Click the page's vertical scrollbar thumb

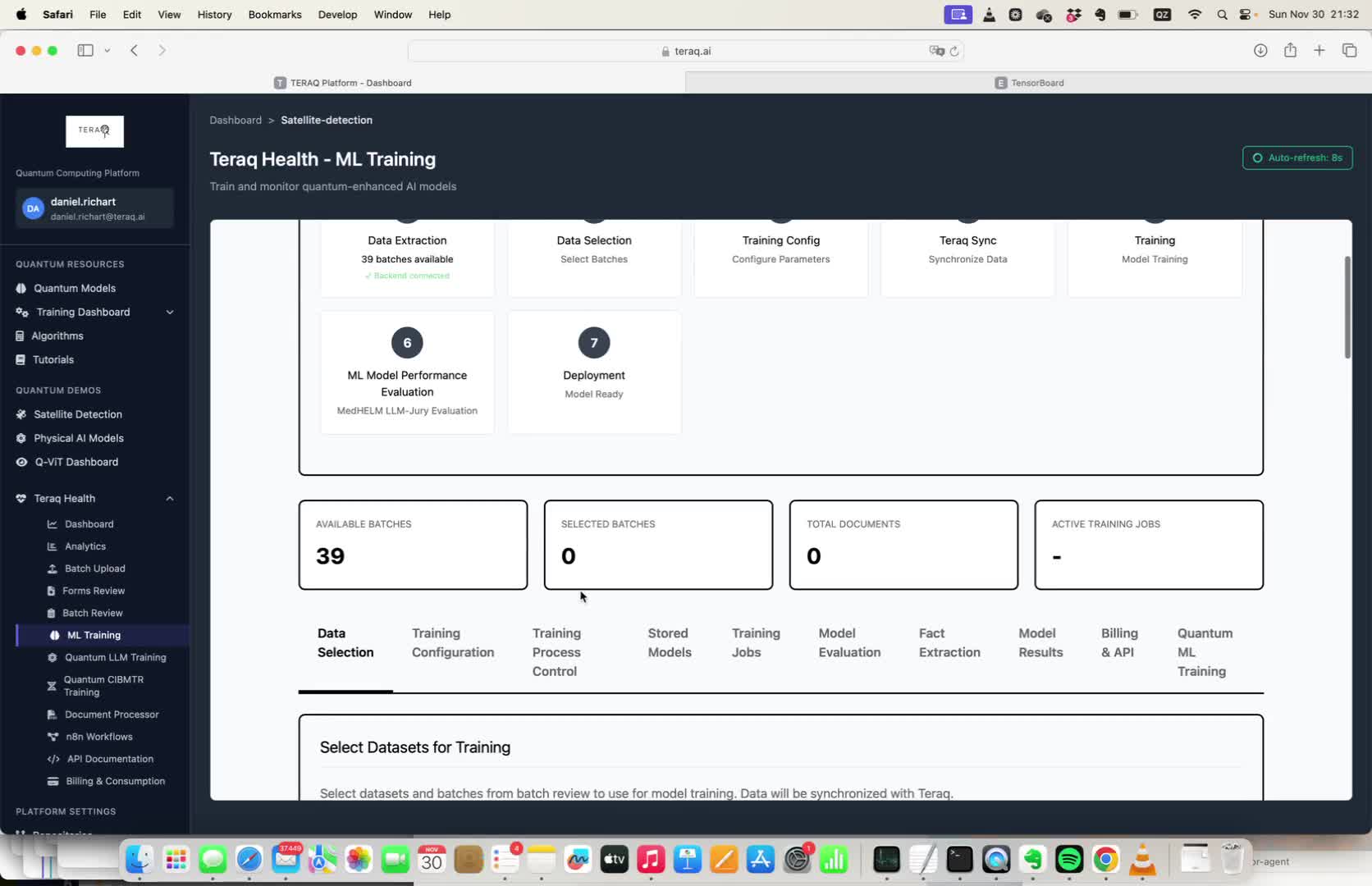pos(1347,307)
